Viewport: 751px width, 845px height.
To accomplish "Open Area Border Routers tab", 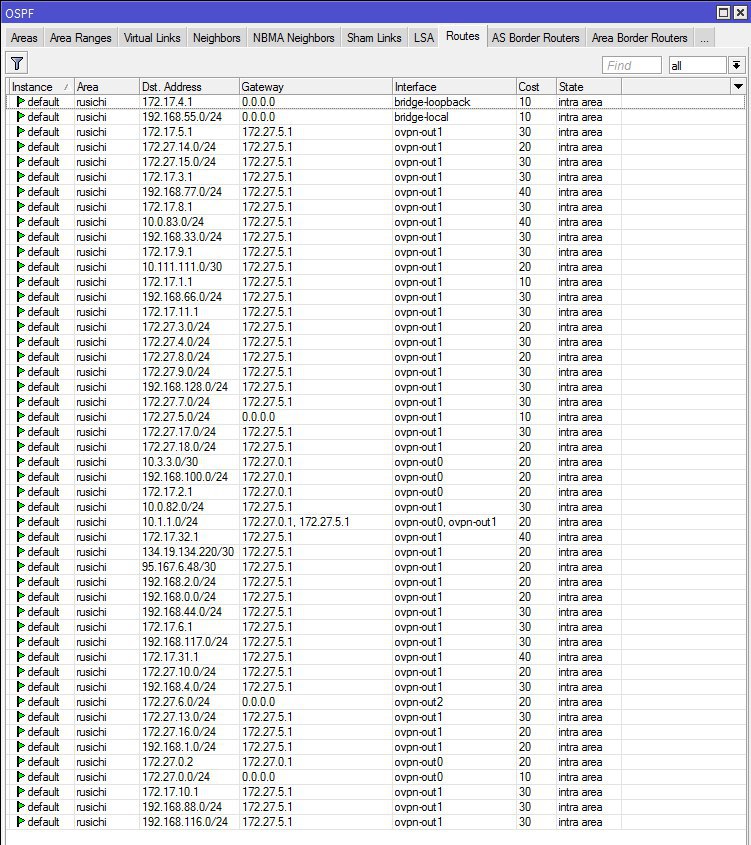I will click(639, 38).
